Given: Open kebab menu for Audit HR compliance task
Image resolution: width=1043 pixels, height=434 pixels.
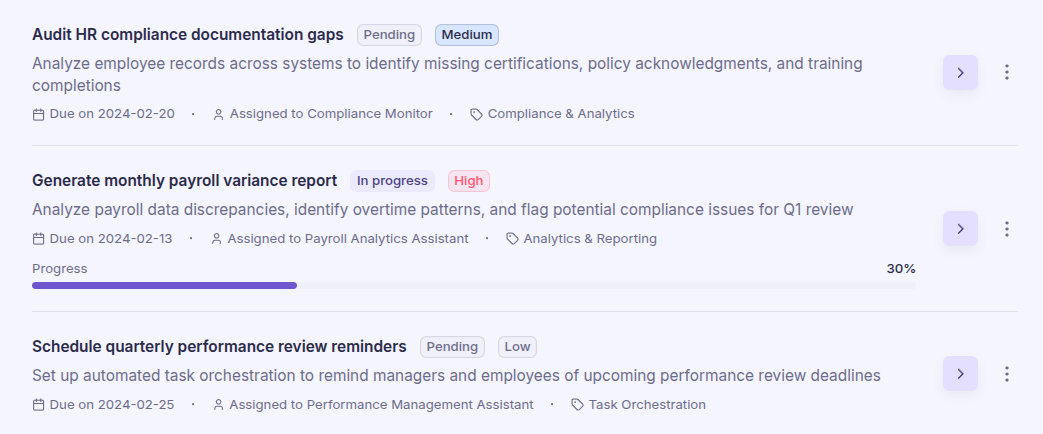Looking at the screenshot, I should pos(1007,72).
